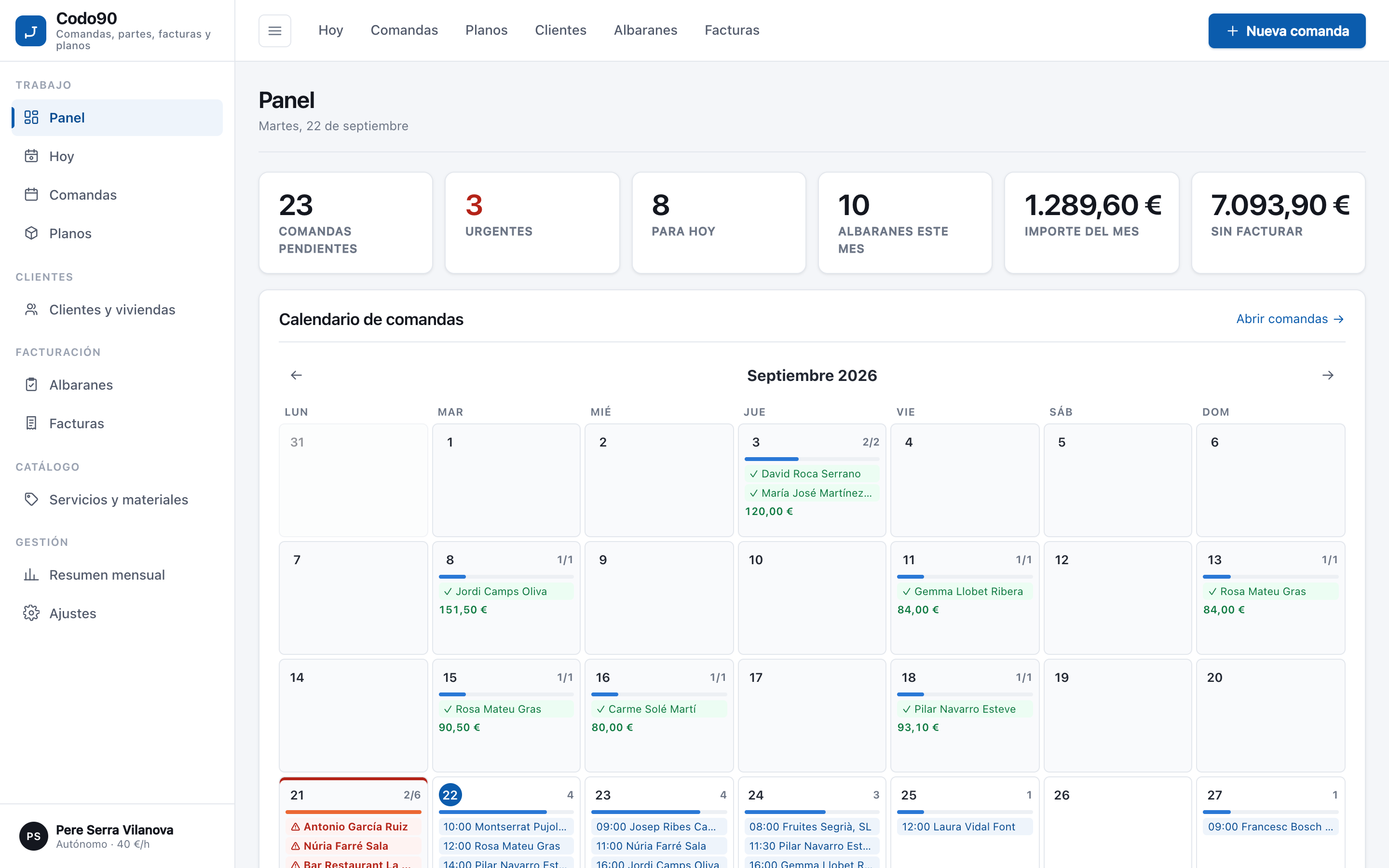Click the Servicios y materiales tag icon

pyautogui.click(x=31, y=500)
